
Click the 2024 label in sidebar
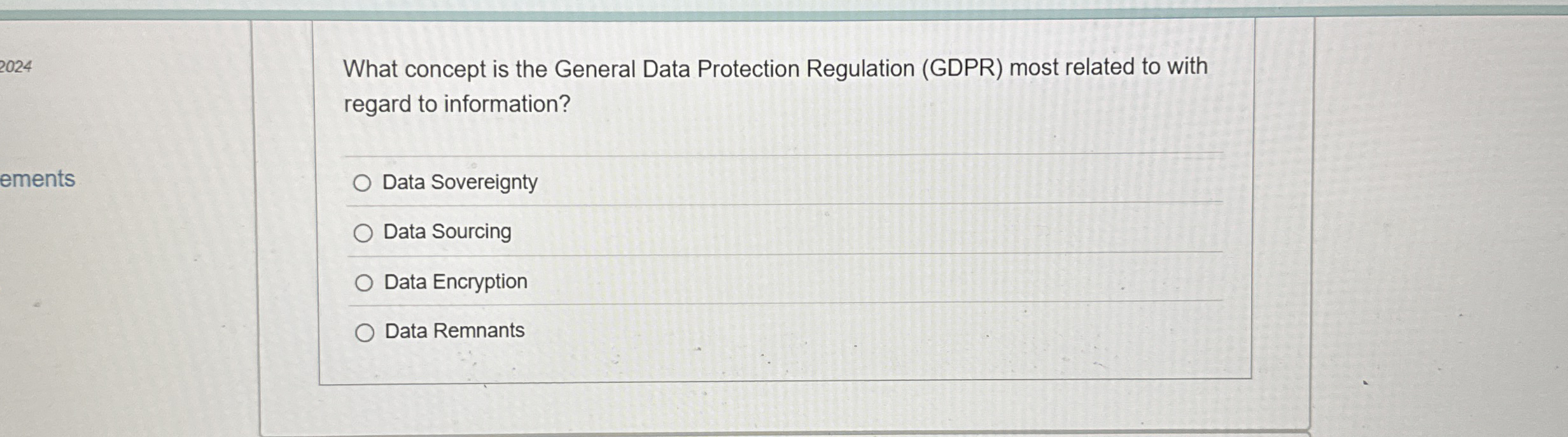[x=15, y=68]
